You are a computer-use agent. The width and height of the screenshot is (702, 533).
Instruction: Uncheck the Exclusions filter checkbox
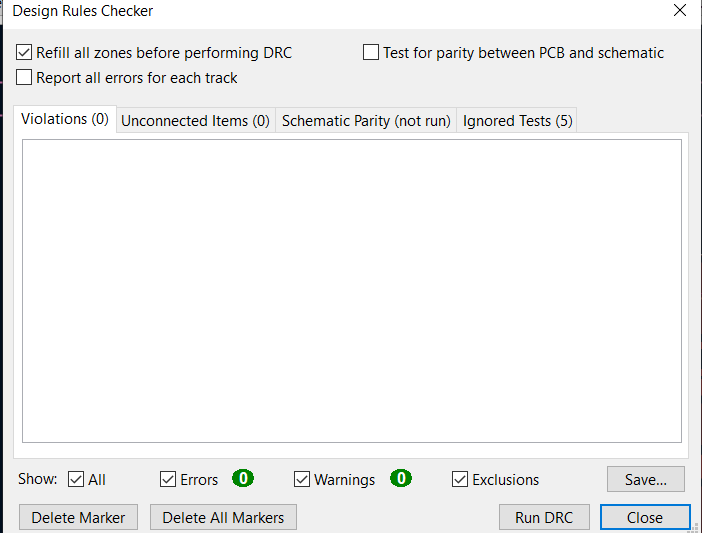pos(460,479)
